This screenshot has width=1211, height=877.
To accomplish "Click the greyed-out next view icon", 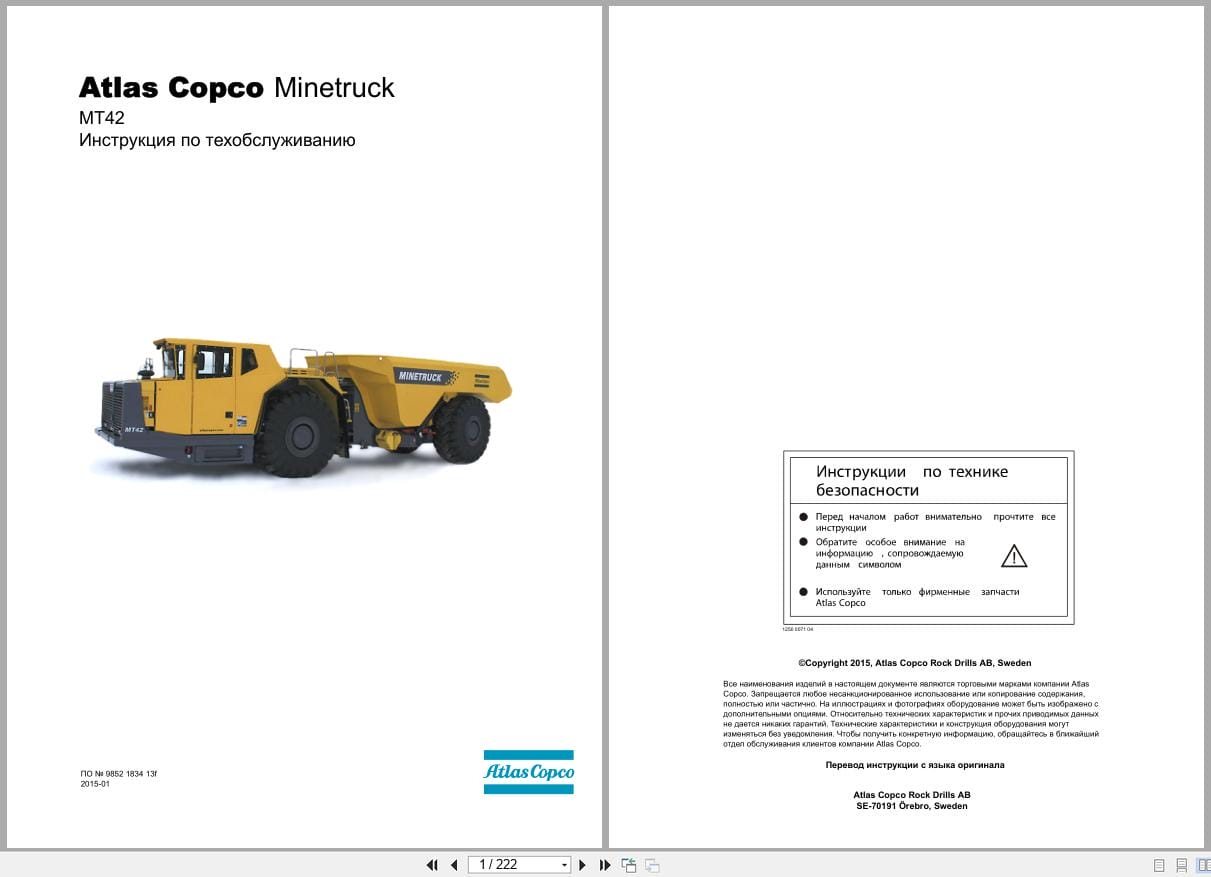I will [652, 865].
